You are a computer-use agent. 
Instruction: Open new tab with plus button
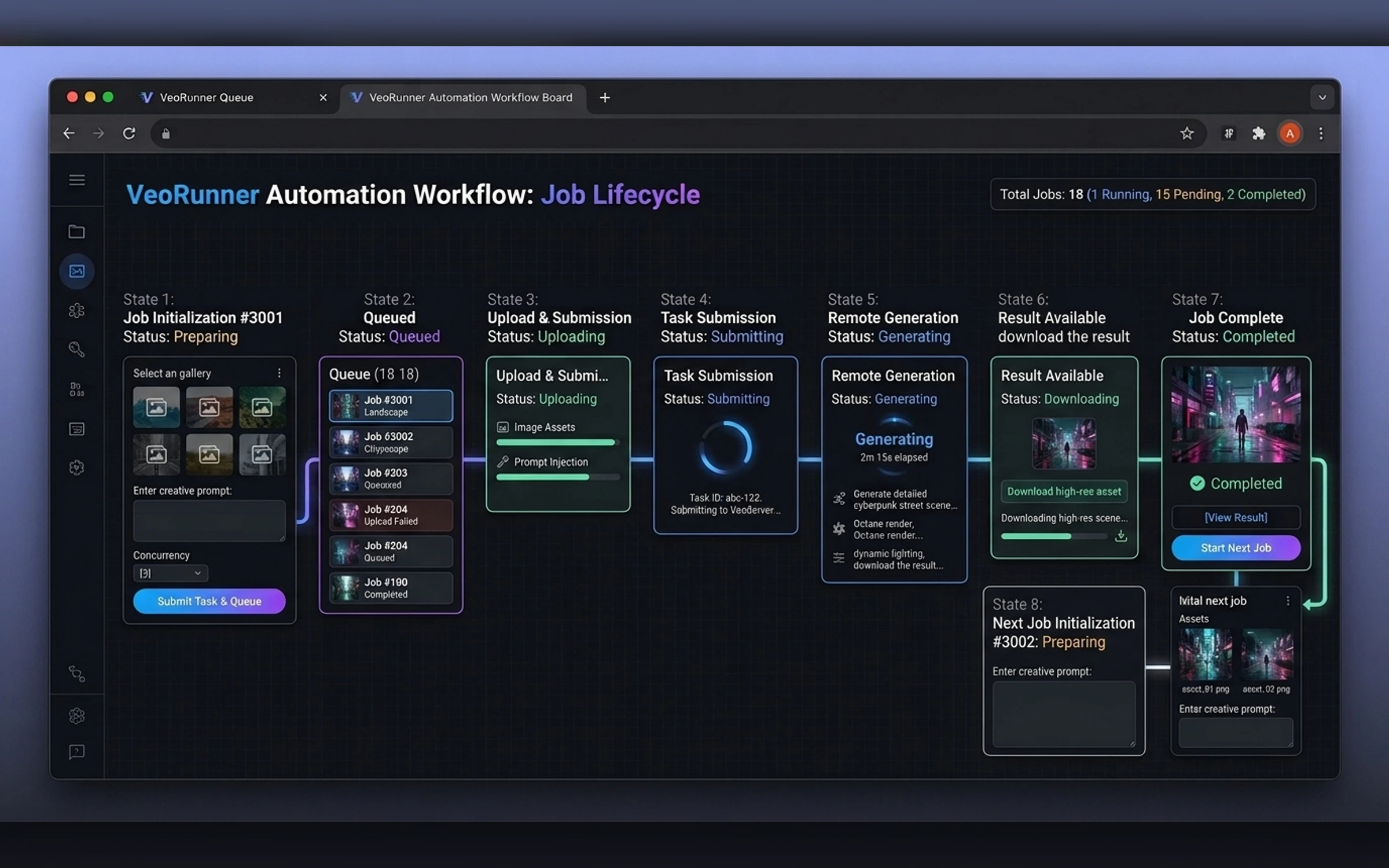(x=605, y=98)
